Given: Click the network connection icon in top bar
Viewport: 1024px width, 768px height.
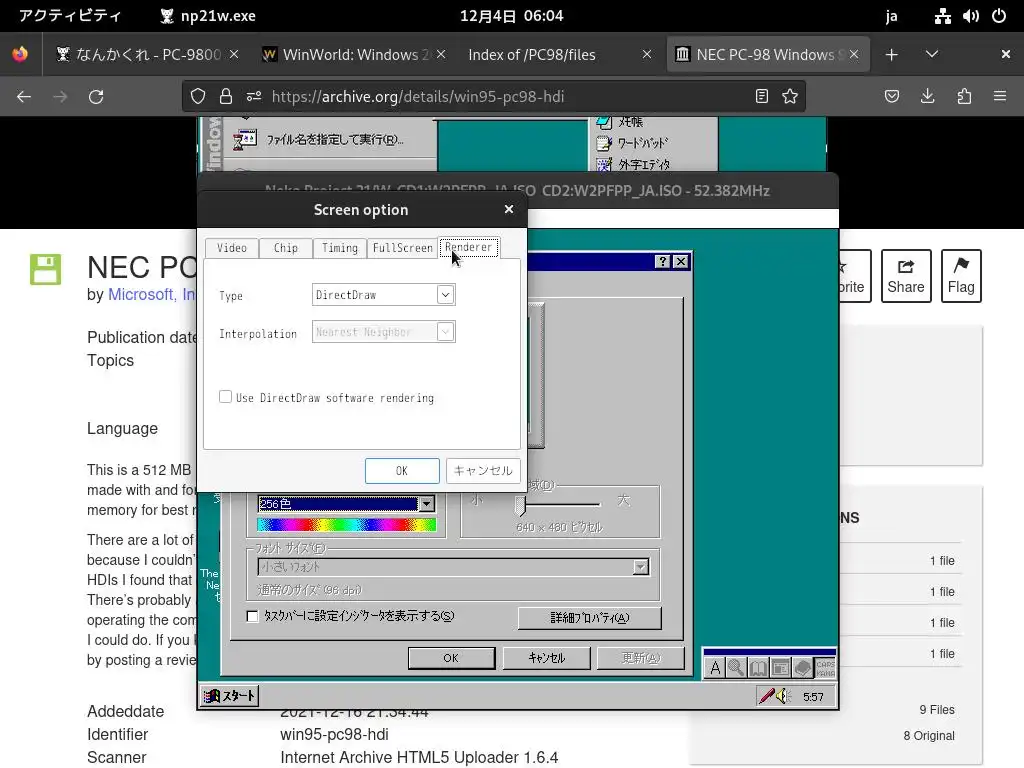Looking at the screenshot, I should 942,16.
